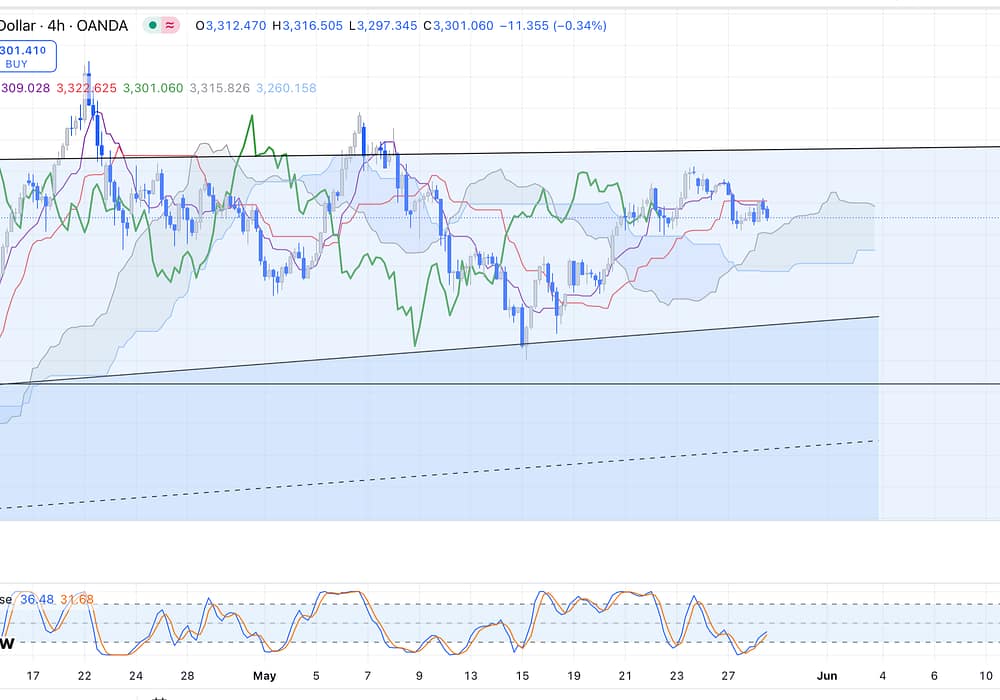Image resolution: width=1000 pixels, height=700 pixels.
Task: Select the red indicator value 3,322.625
Action: click(x=86, y=88)
